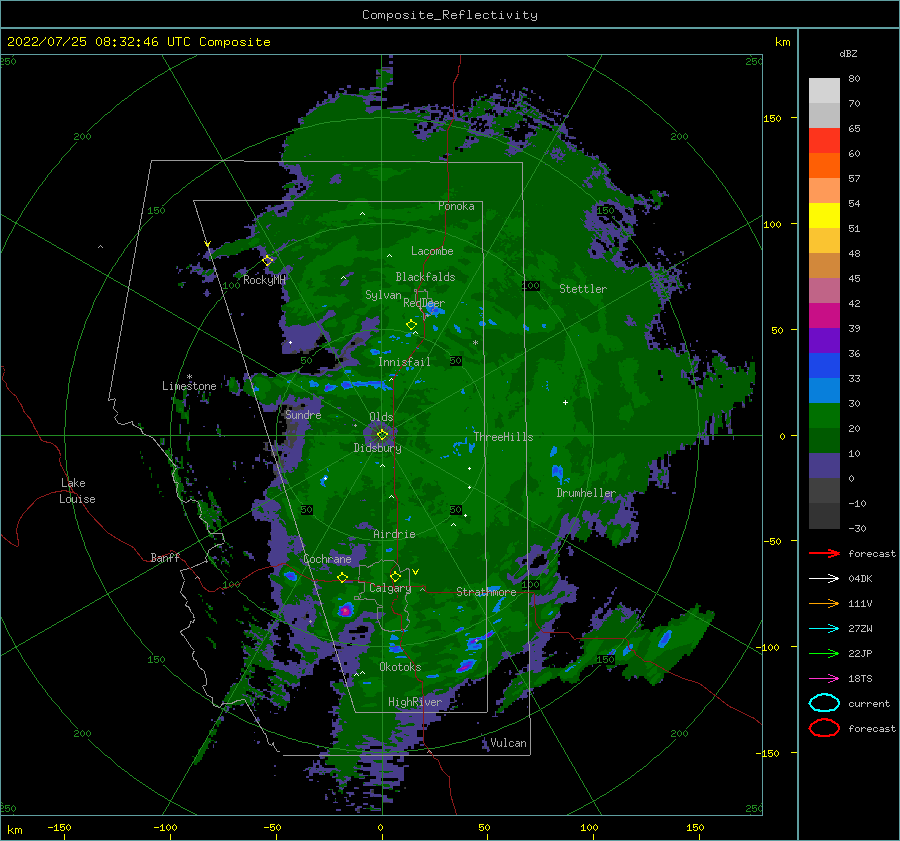Click the cyan current ellipse icon
Viewport: 900px width, 841px height.
tap(824, 703)
